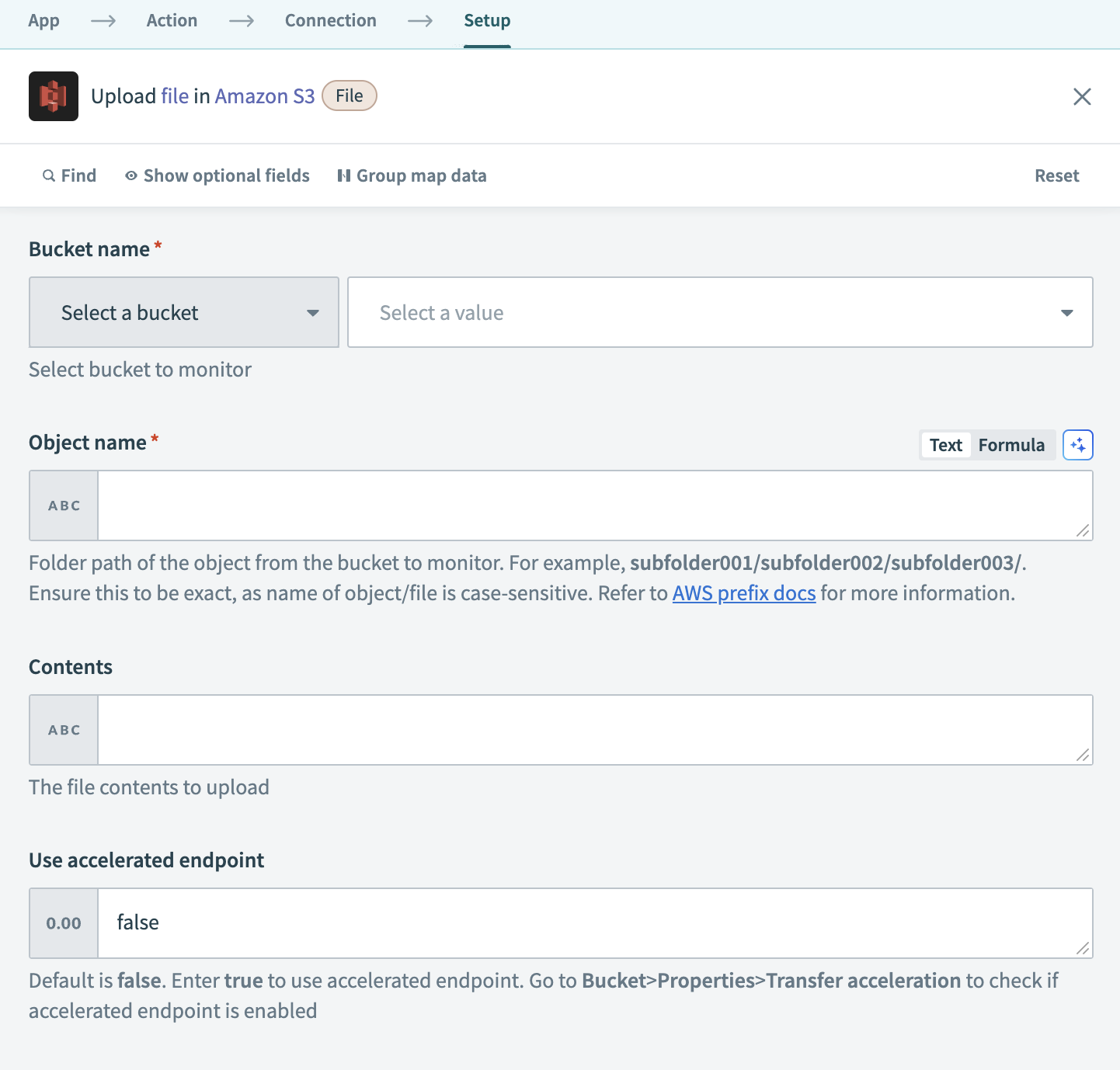Click the ABC icon on Contents field

(63, 729)
